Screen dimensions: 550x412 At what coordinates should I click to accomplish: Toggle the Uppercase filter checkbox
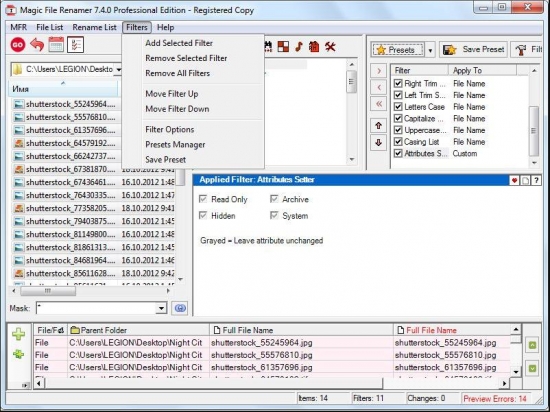[398, 130]
